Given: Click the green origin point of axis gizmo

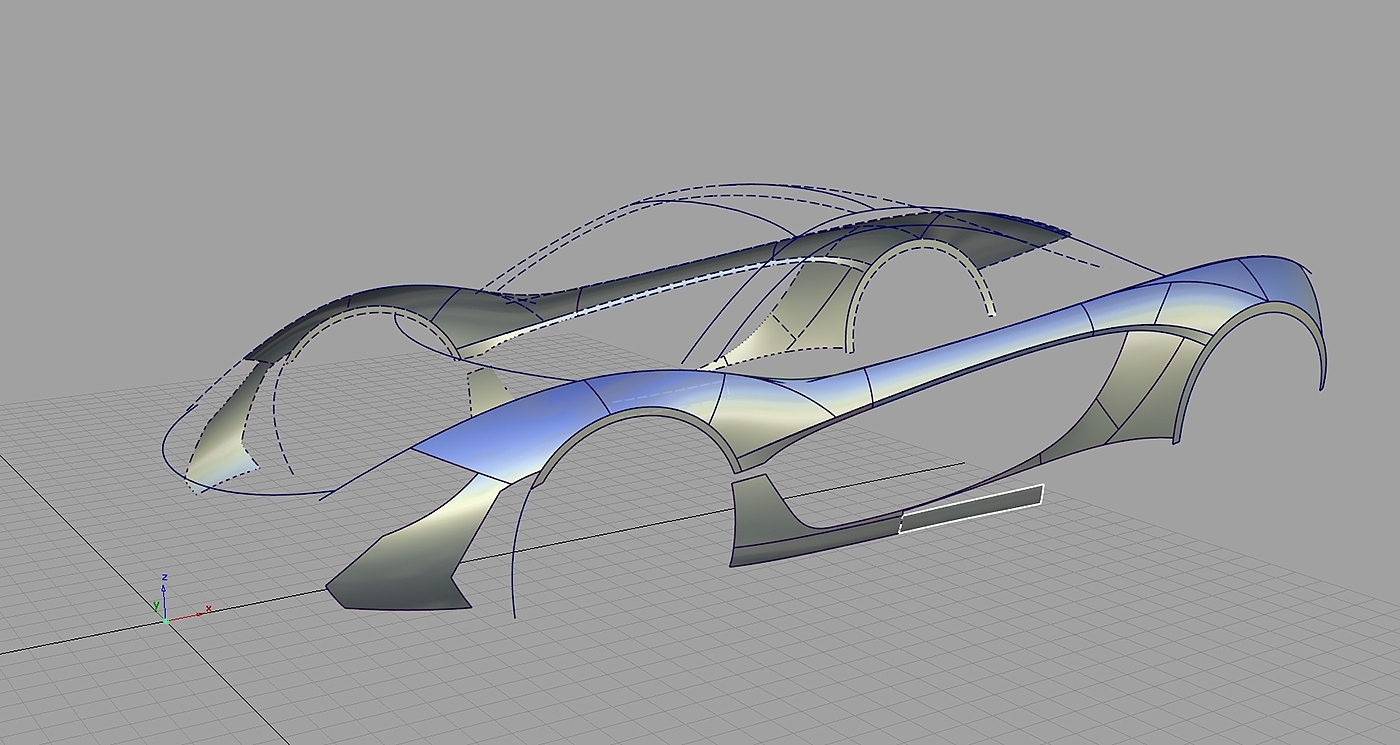Looking at the screenshot, I should pyautogui.click(x=165, y=622).
